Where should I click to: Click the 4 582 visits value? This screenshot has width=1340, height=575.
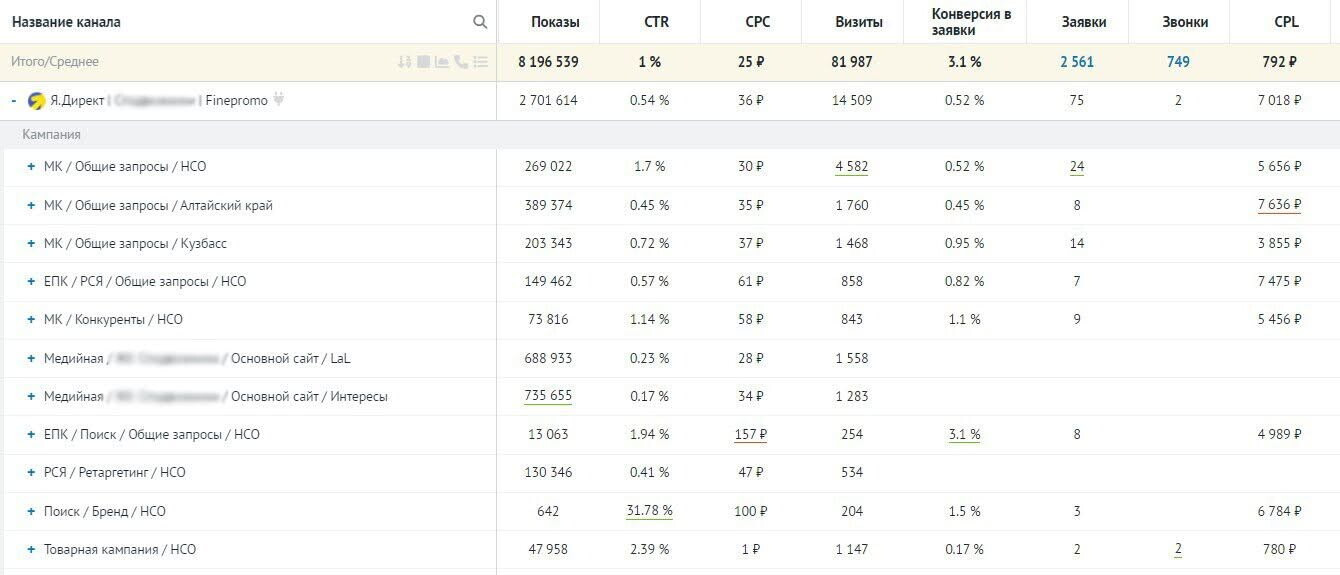(851, 167)
